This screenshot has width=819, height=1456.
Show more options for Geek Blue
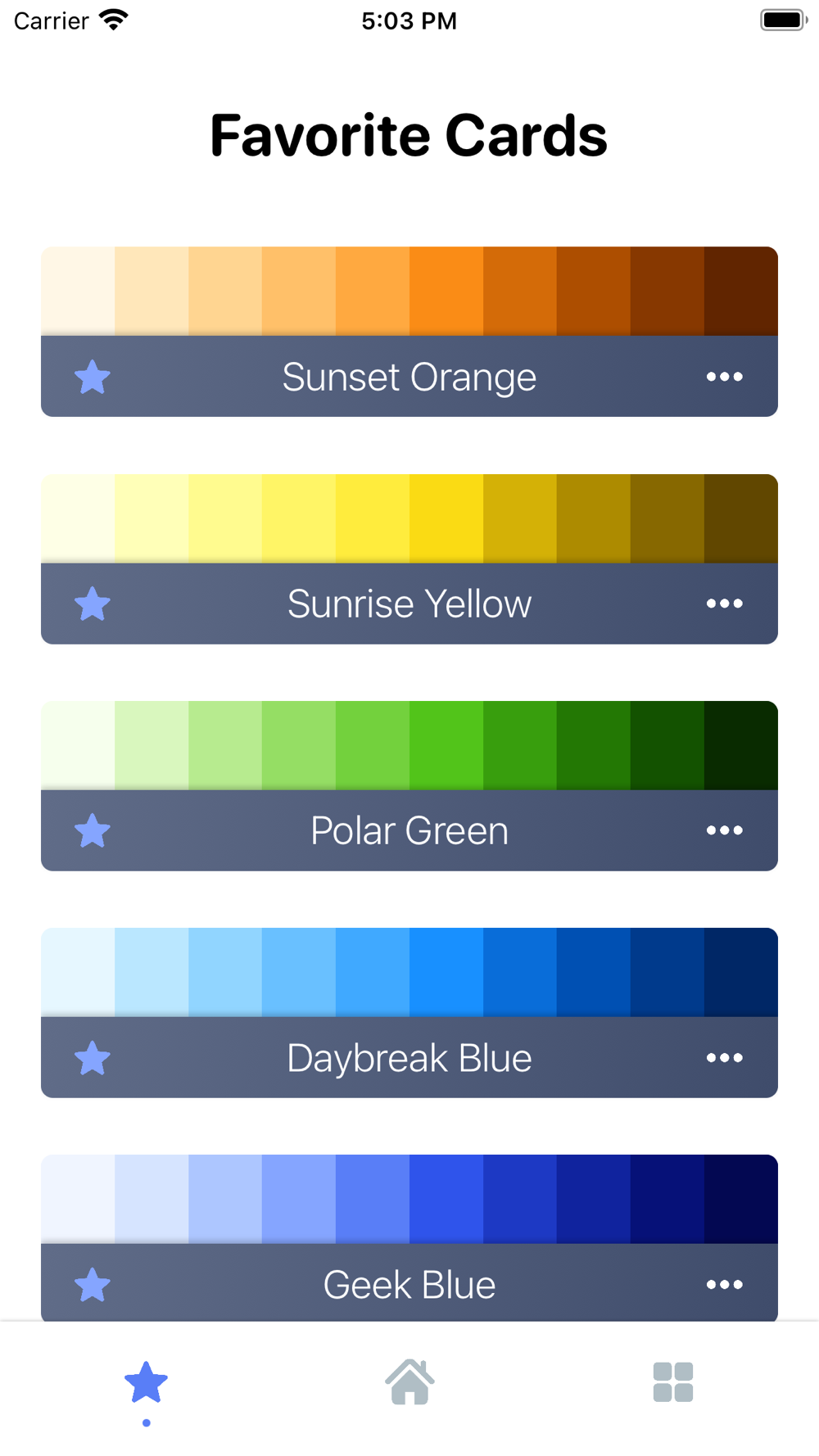[725, 1285]
